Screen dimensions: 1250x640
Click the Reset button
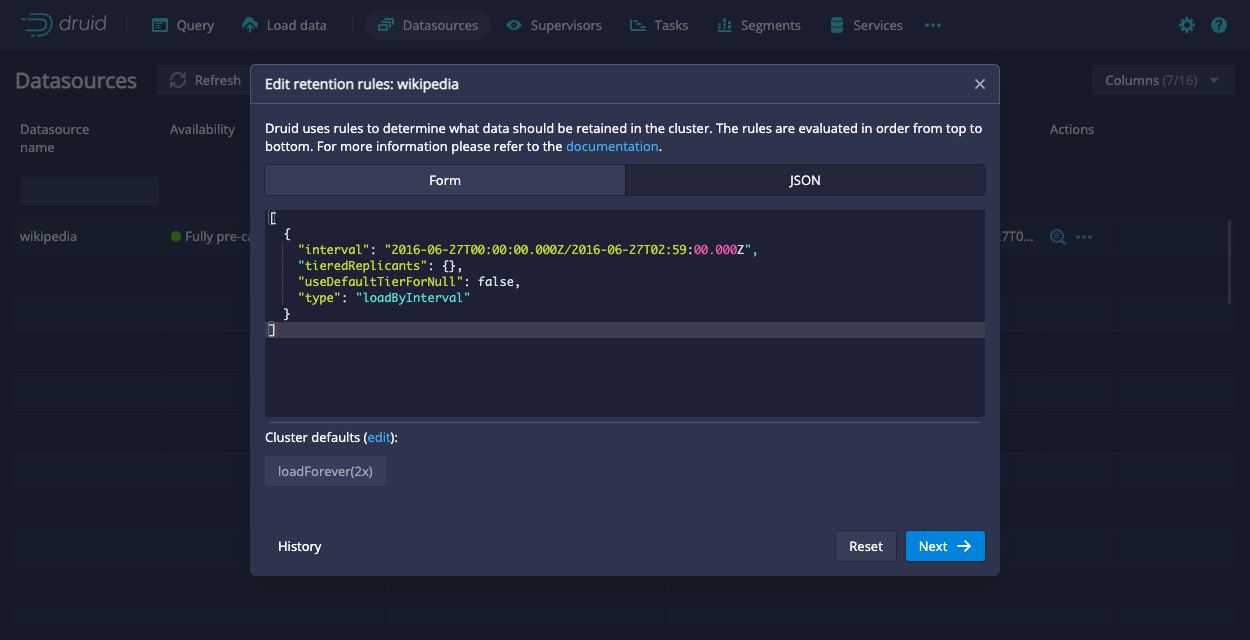pyautogui.click(x=866, y=546)
